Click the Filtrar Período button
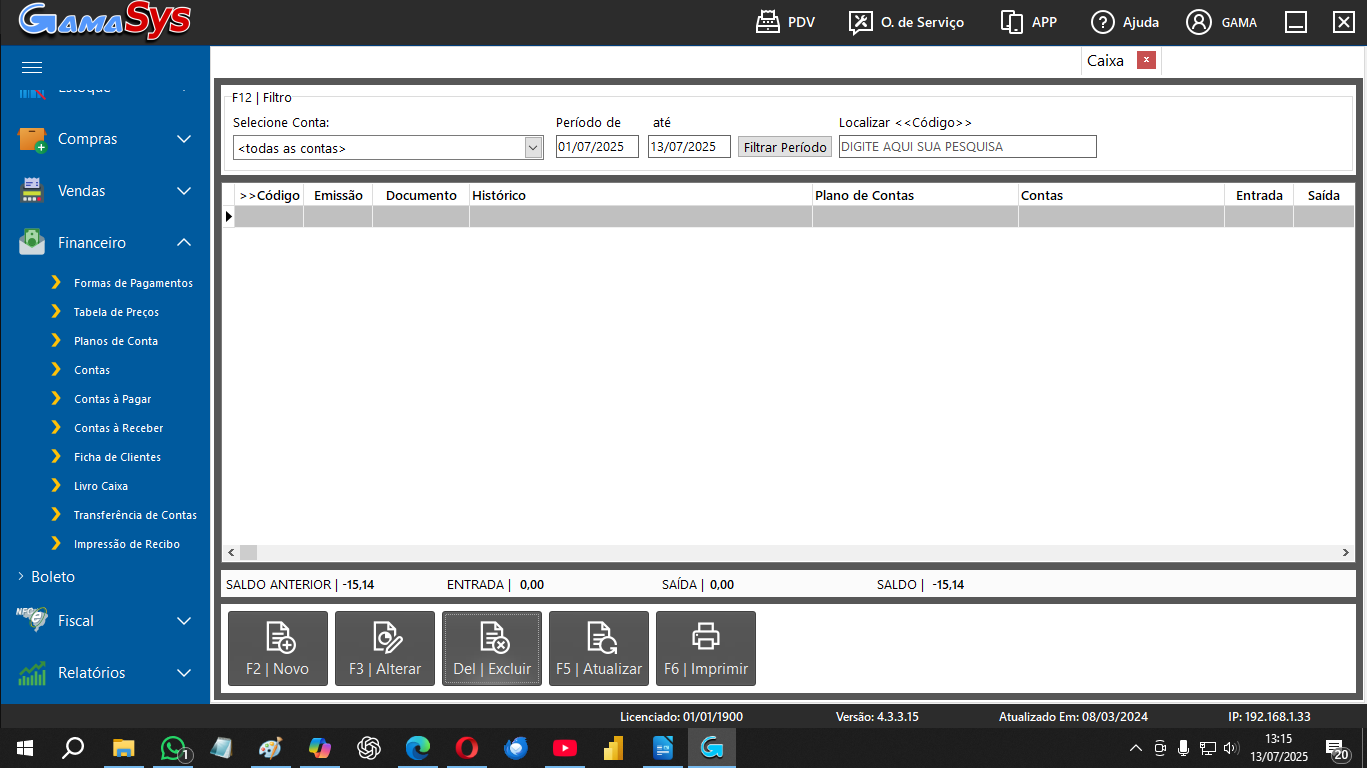The image size is (1367, 768). (785, 147)
